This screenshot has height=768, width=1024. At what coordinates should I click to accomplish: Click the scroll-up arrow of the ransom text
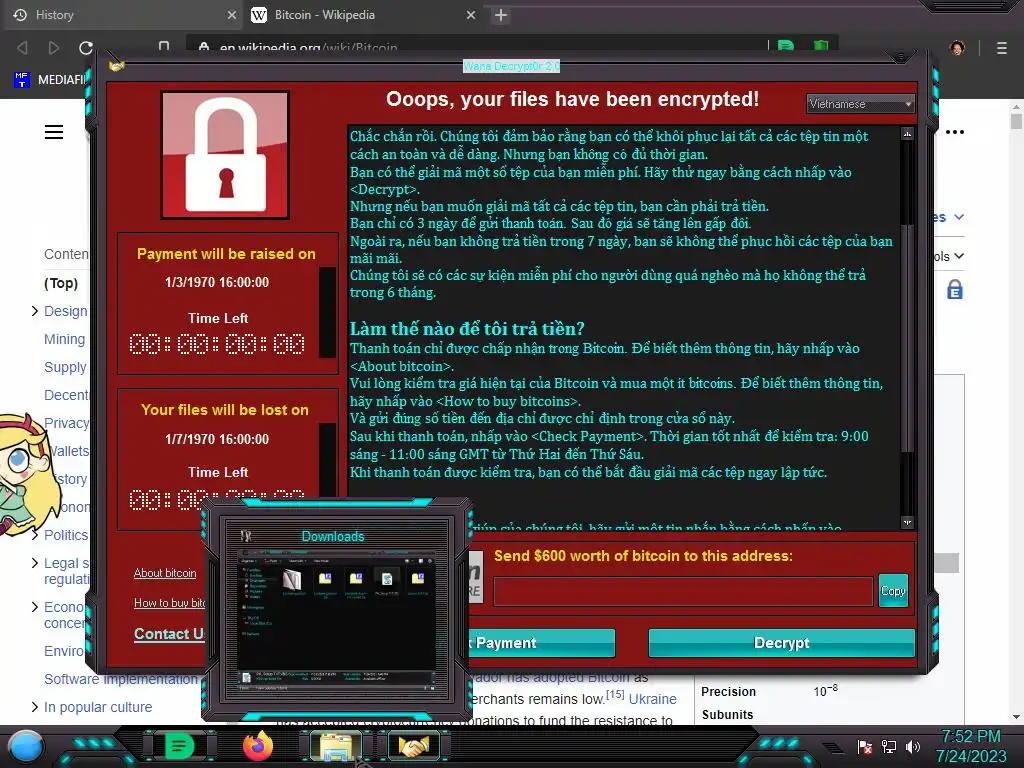907,133
